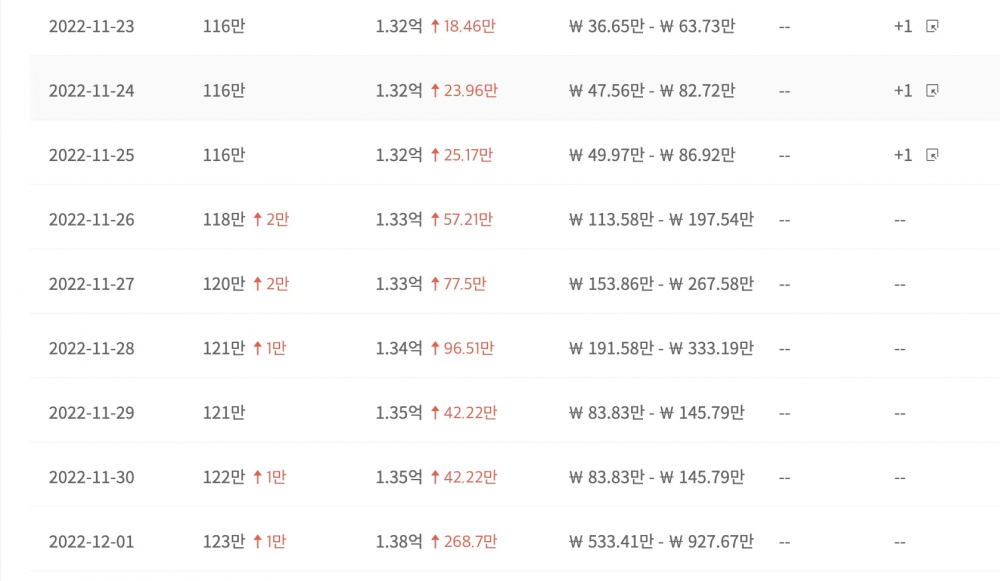
Task: Click the 1.34억 total views on 2022-11-28
Action: click(399, 348)
